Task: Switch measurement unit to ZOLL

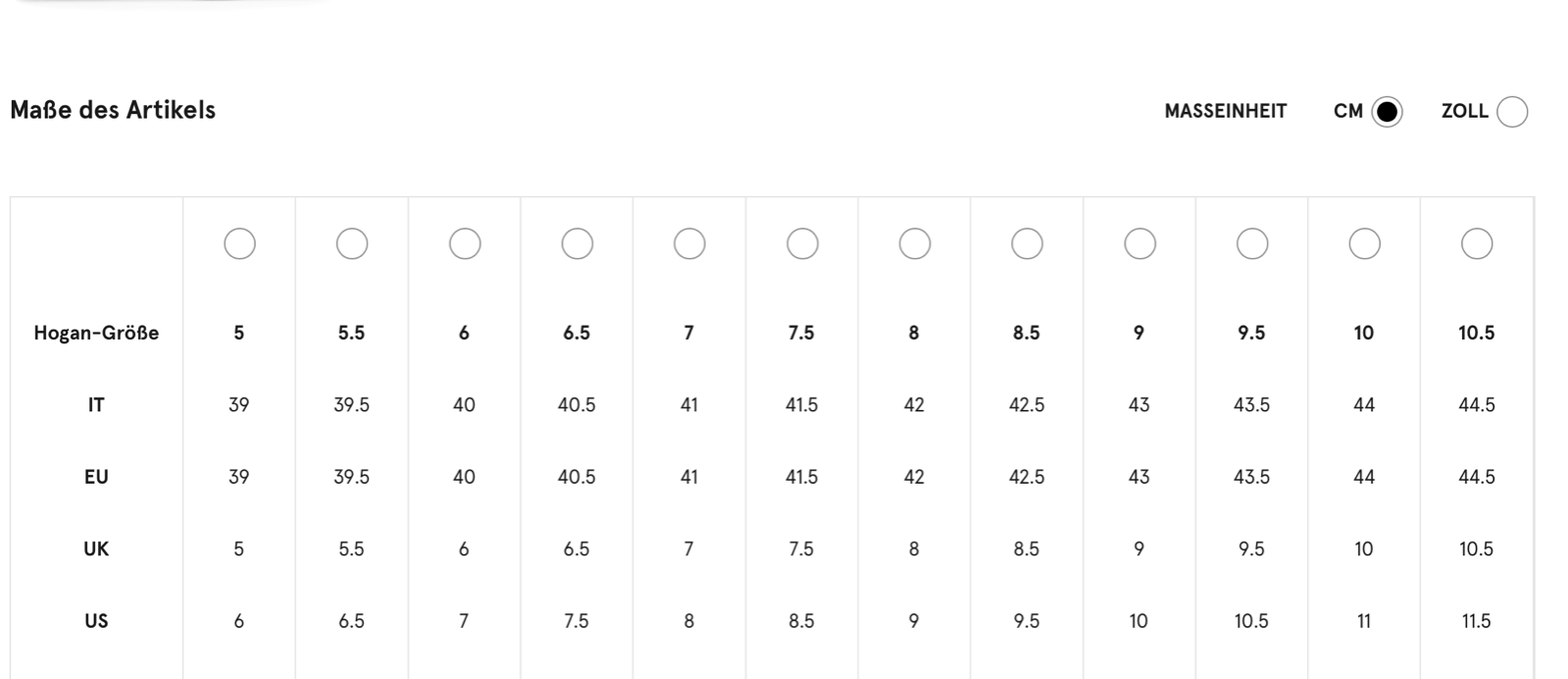Action: coord(1512,112)
